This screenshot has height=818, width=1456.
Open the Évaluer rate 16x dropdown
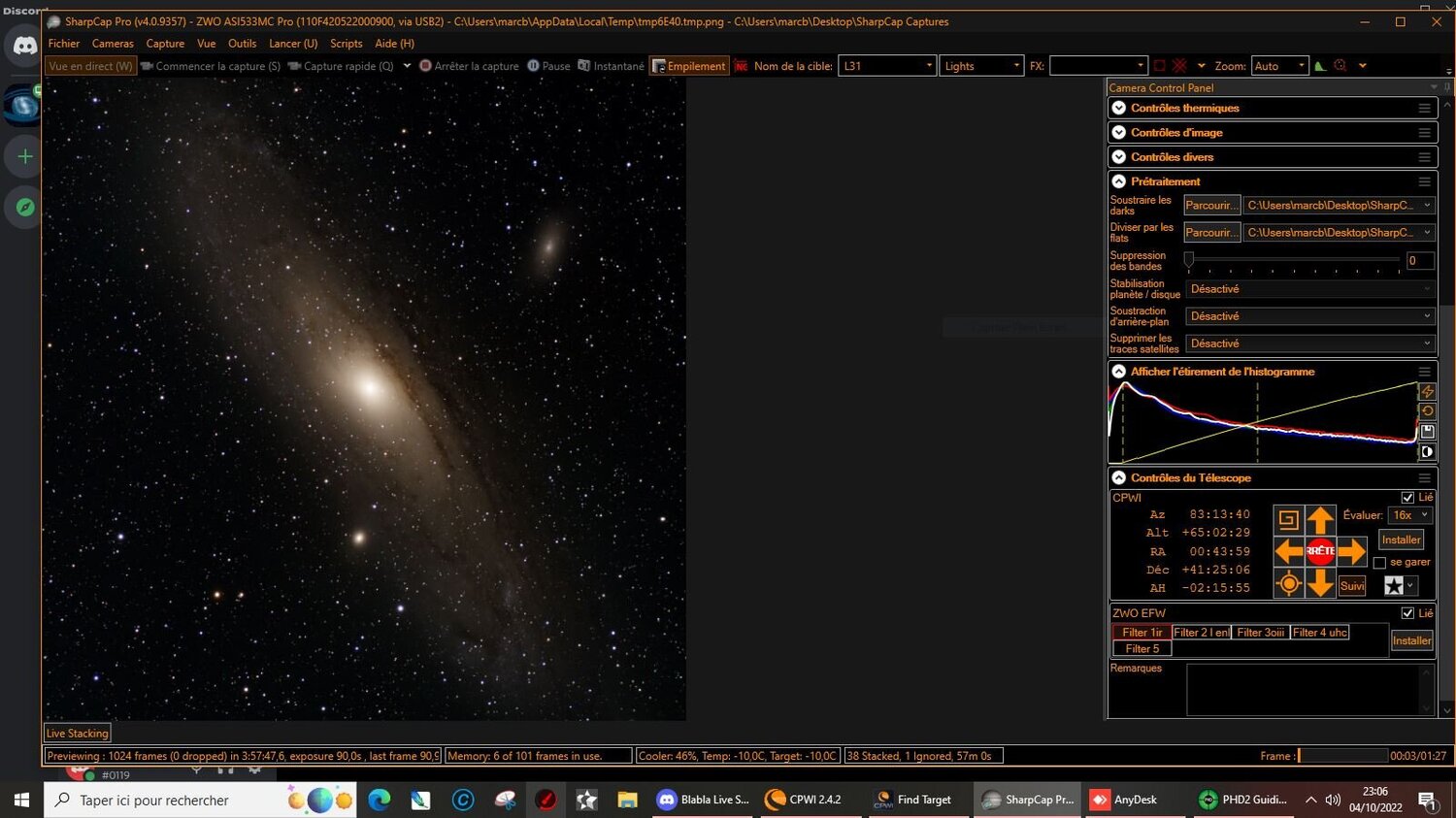1410,515
